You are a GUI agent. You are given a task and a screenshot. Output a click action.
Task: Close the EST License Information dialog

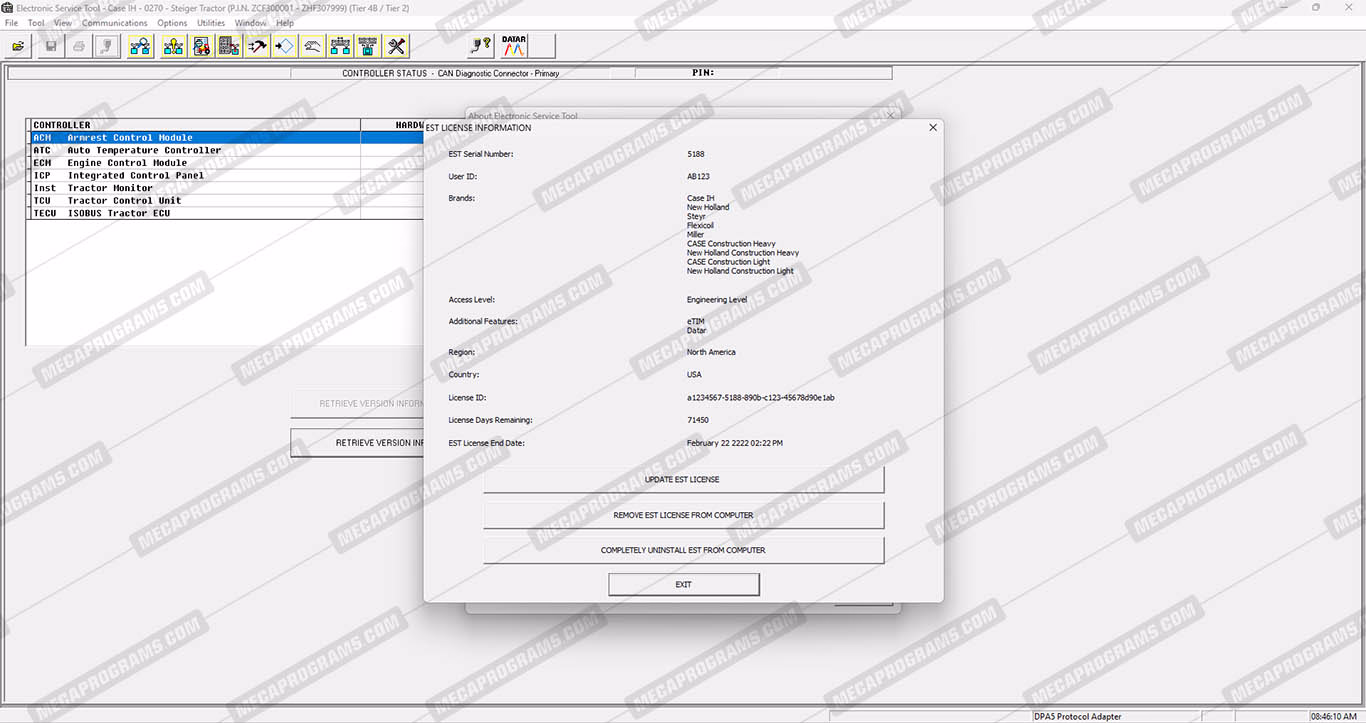click(933, 128)
